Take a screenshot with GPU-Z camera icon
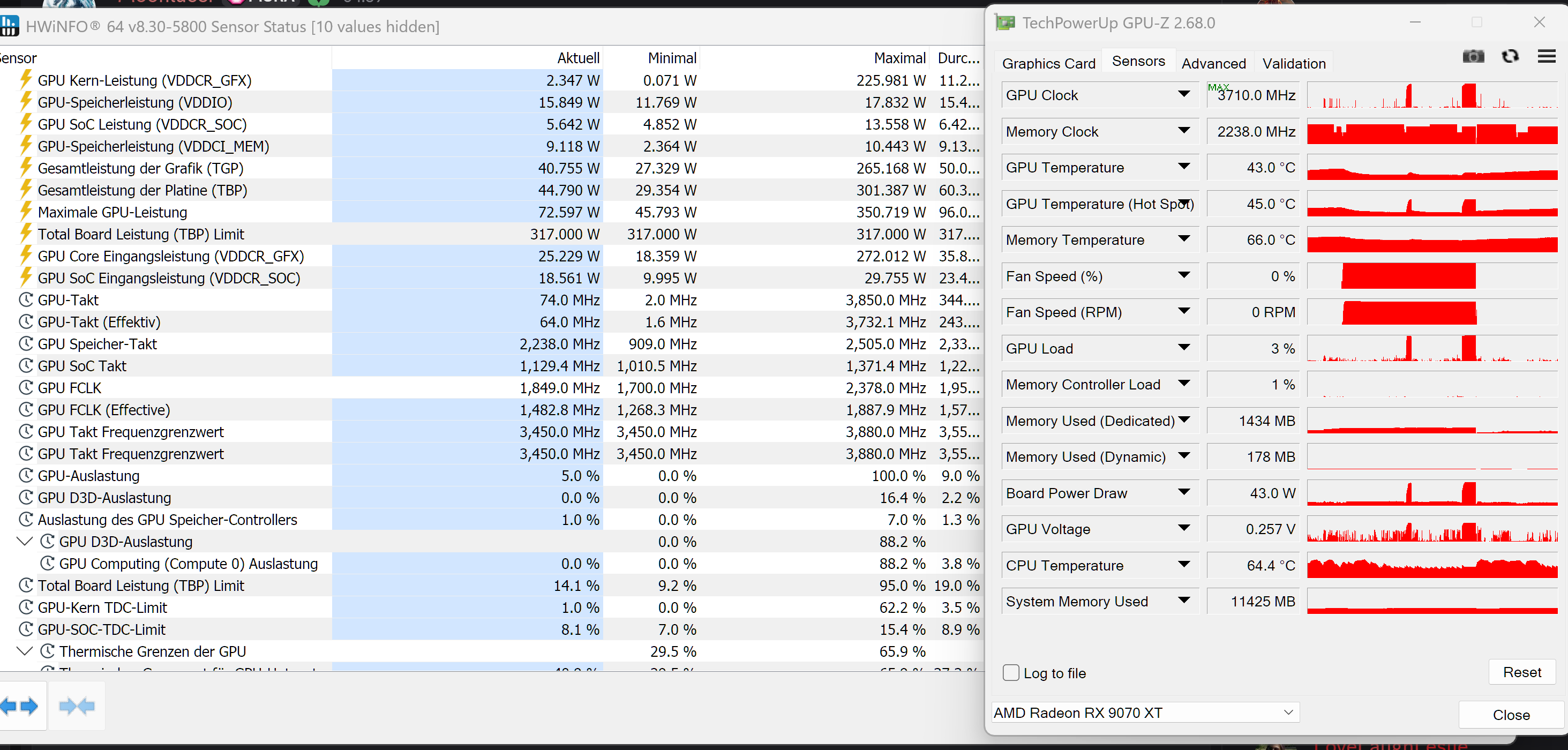Image resolution: width=1568 pixels, height=750 pixels. point(1473,56)
